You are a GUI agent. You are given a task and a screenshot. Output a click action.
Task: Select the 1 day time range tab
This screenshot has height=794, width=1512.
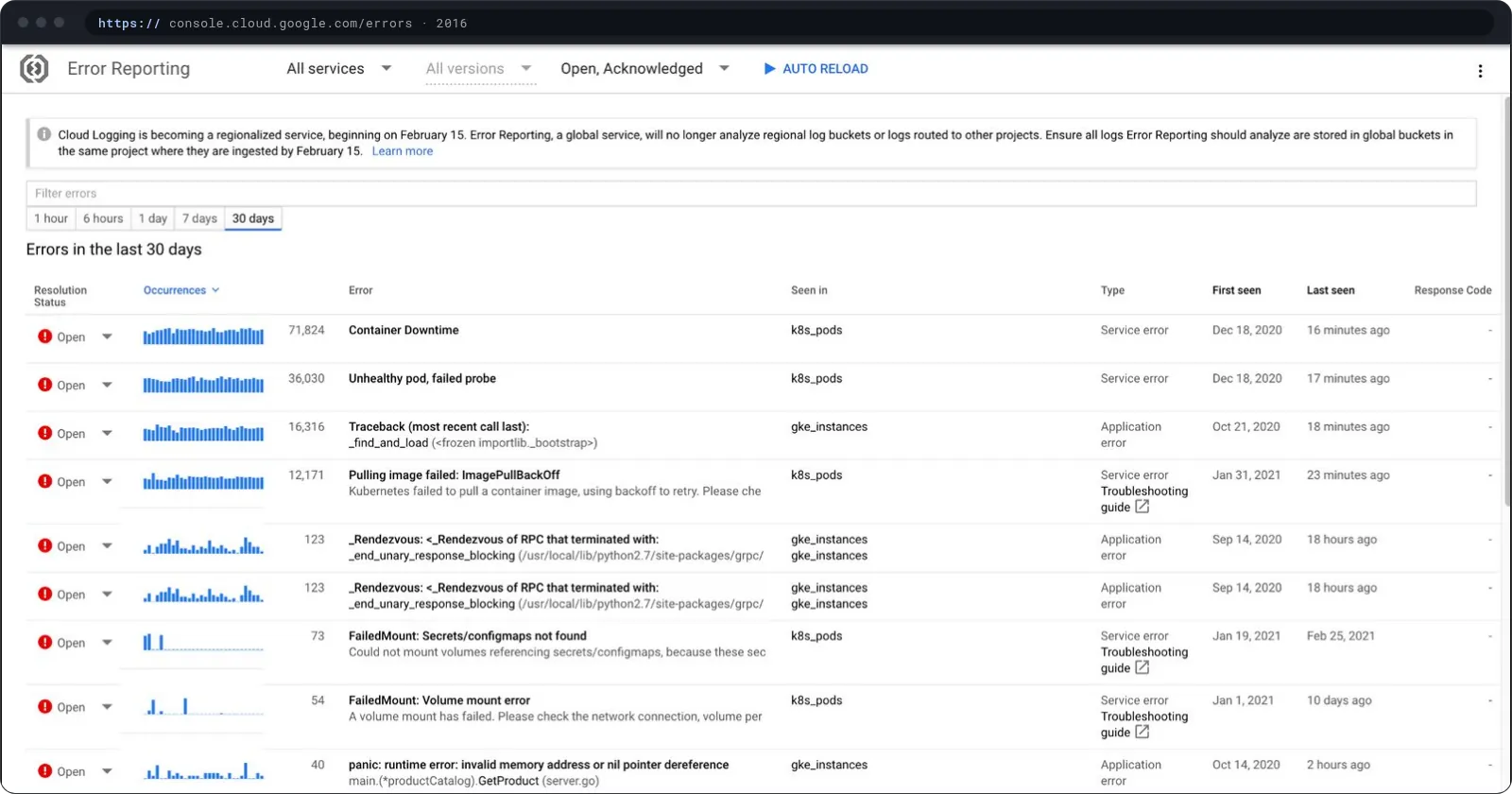(x=153, y=218)
